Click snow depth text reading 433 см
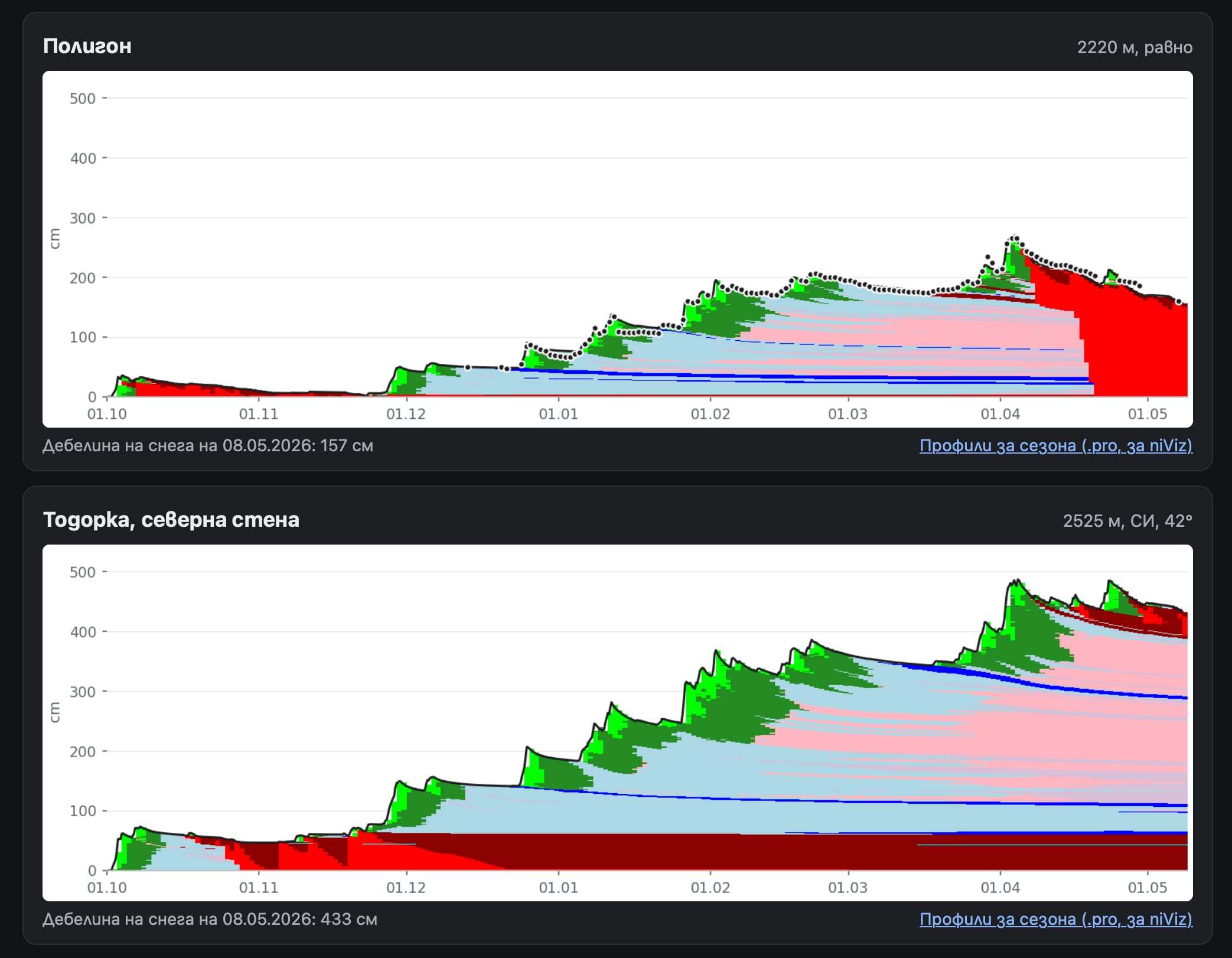The image size is (1232, 958). click(210, 919)
